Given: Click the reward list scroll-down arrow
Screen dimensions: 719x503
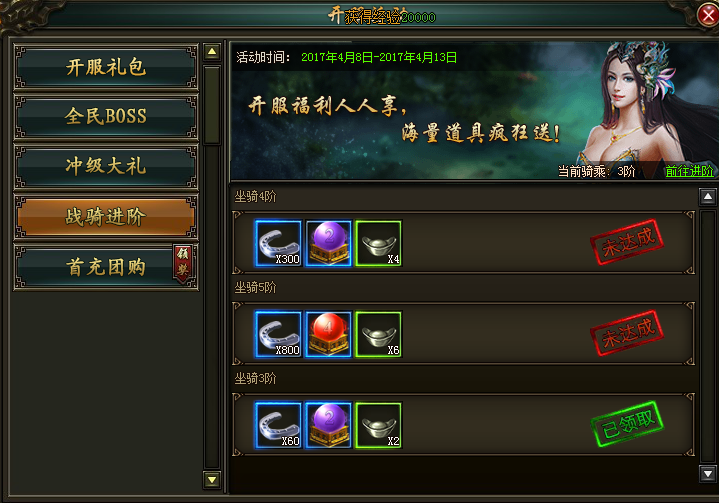Looking at the screenshot, I should click(708, 474).
